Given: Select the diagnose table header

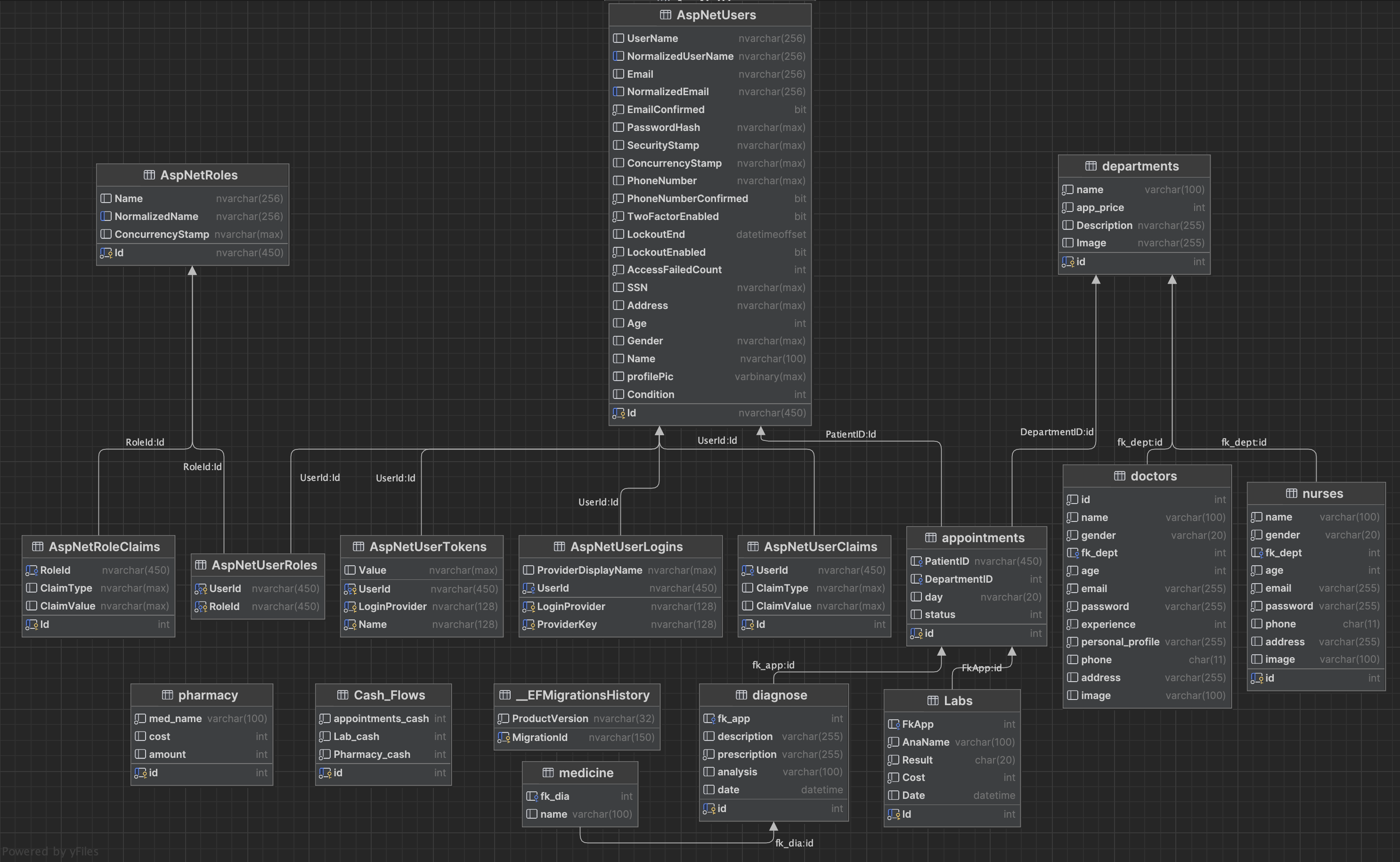Looking at the screenshot, I should pos(773,695).
